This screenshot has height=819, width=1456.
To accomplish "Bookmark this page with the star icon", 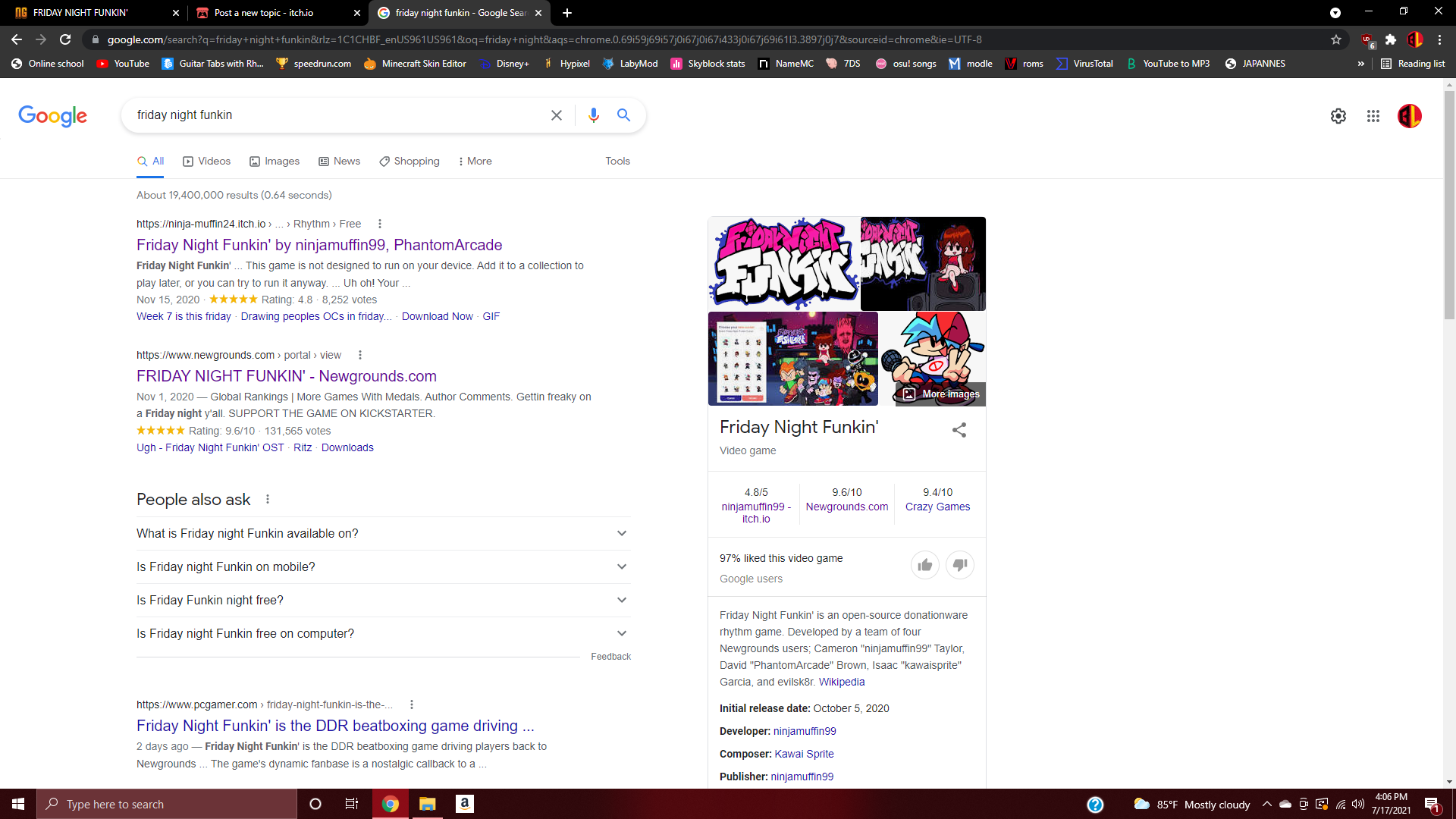I will click(1336, 39).
